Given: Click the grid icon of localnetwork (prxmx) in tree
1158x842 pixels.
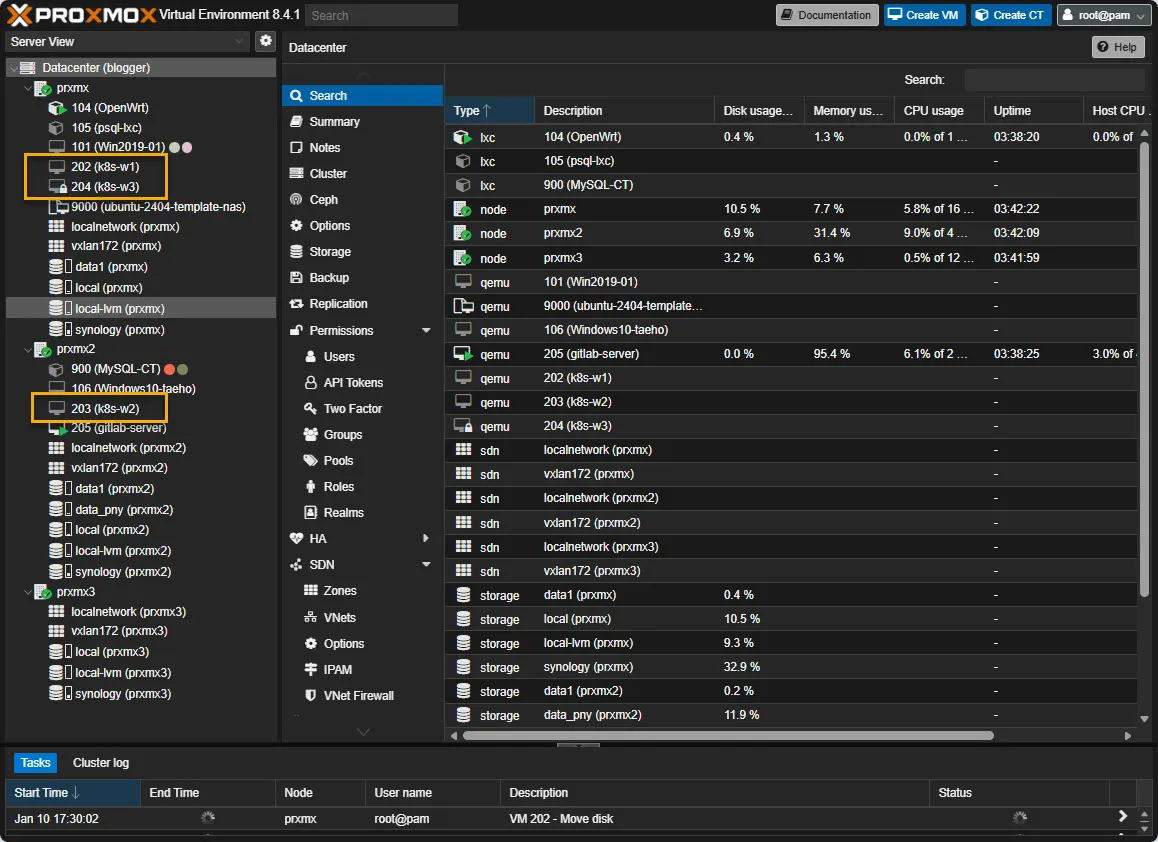Looking at the screenshot, I should [x=56, y=227].
